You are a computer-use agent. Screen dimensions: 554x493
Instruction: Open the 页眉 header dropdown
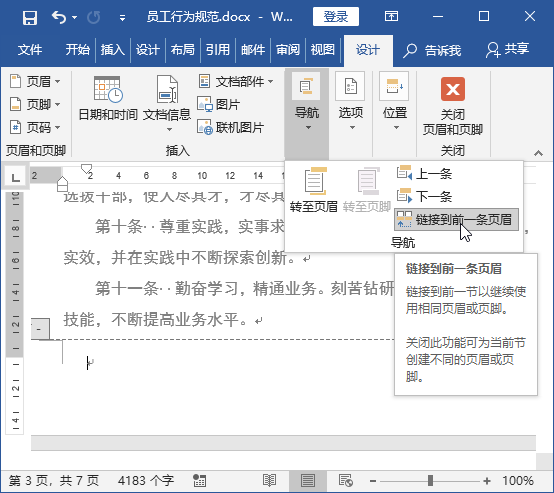[35, 81]
